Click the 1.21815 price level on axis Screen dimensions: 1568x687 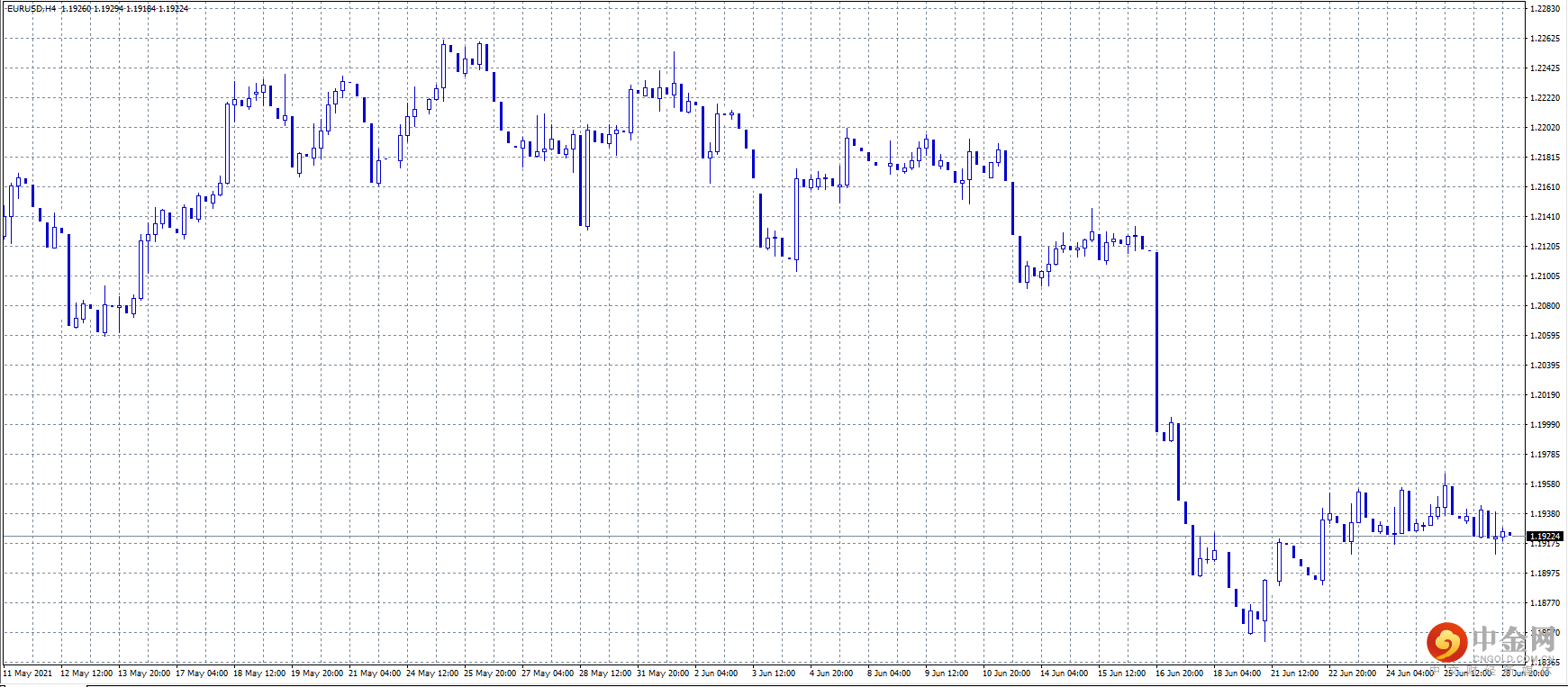[1545, 158]
